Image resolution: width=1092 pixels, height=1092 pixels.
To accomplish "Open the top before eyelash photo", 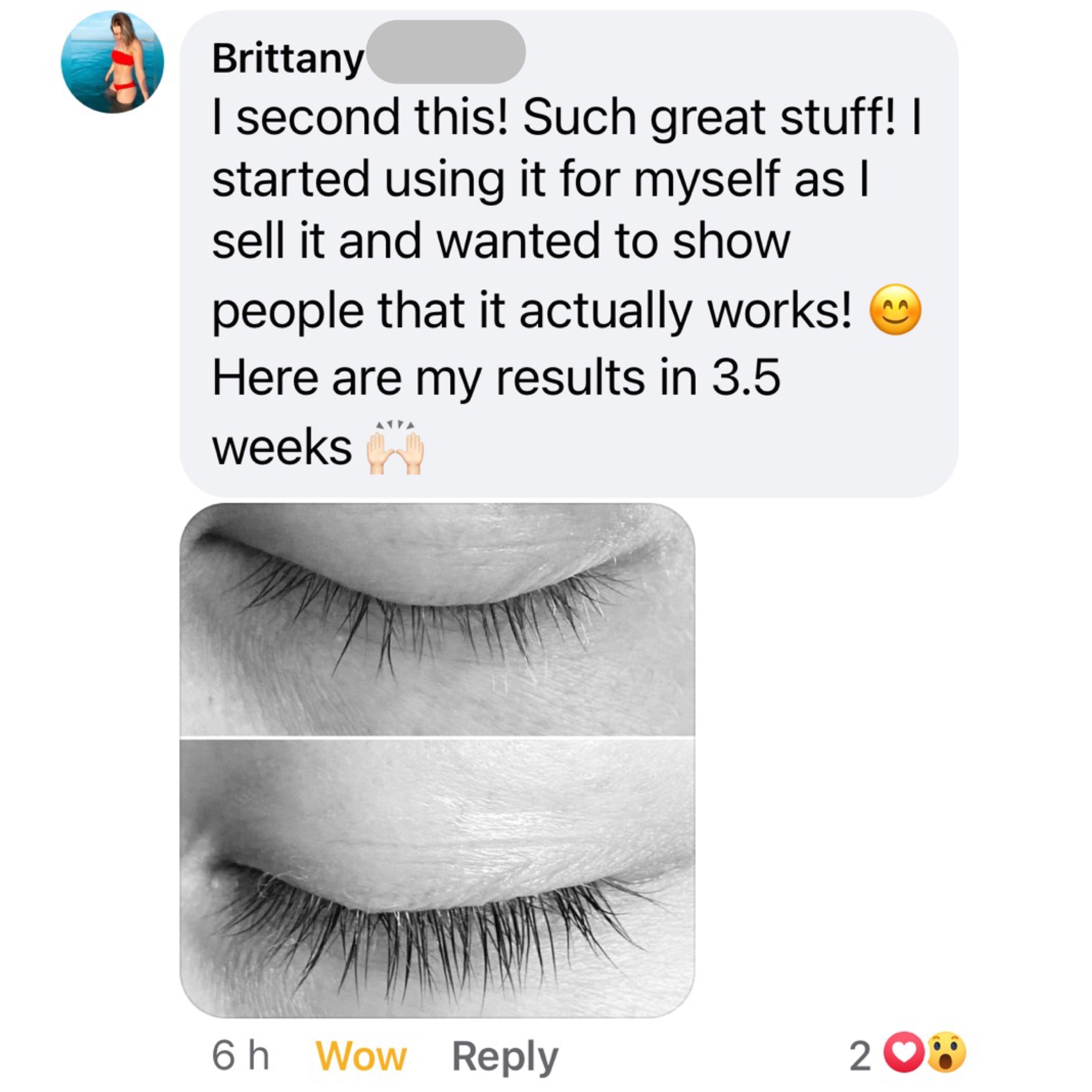I will click(437, 620).
